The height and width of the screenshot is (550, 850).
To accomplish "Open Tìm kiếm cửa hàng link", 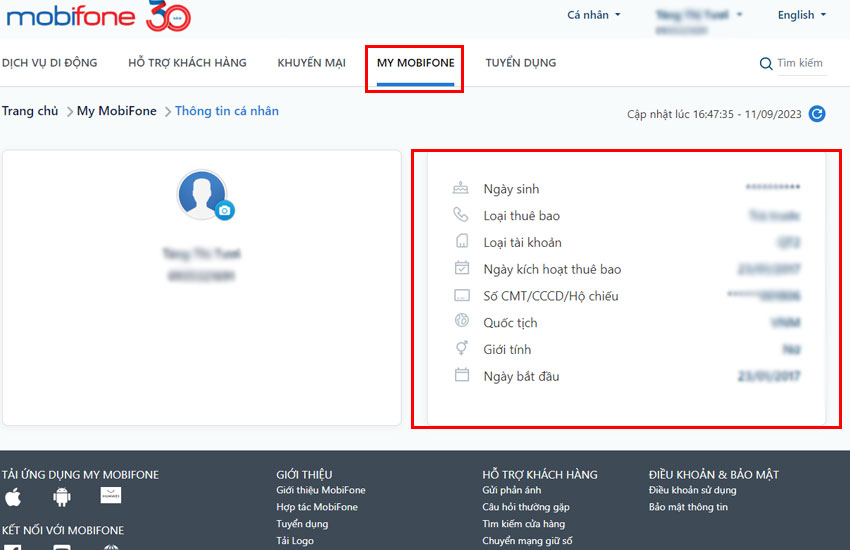I will pos(523,524).
